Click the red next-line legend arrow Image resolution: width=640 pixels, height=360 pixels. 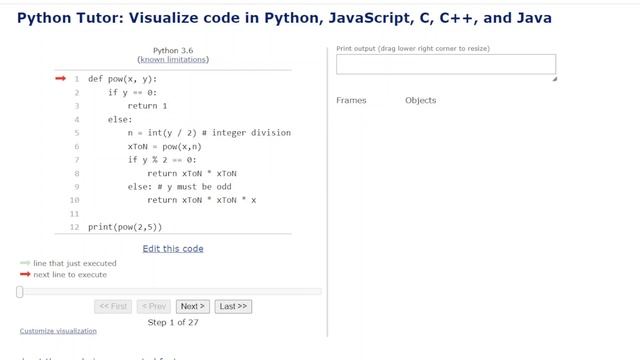[x=25, y=274]
